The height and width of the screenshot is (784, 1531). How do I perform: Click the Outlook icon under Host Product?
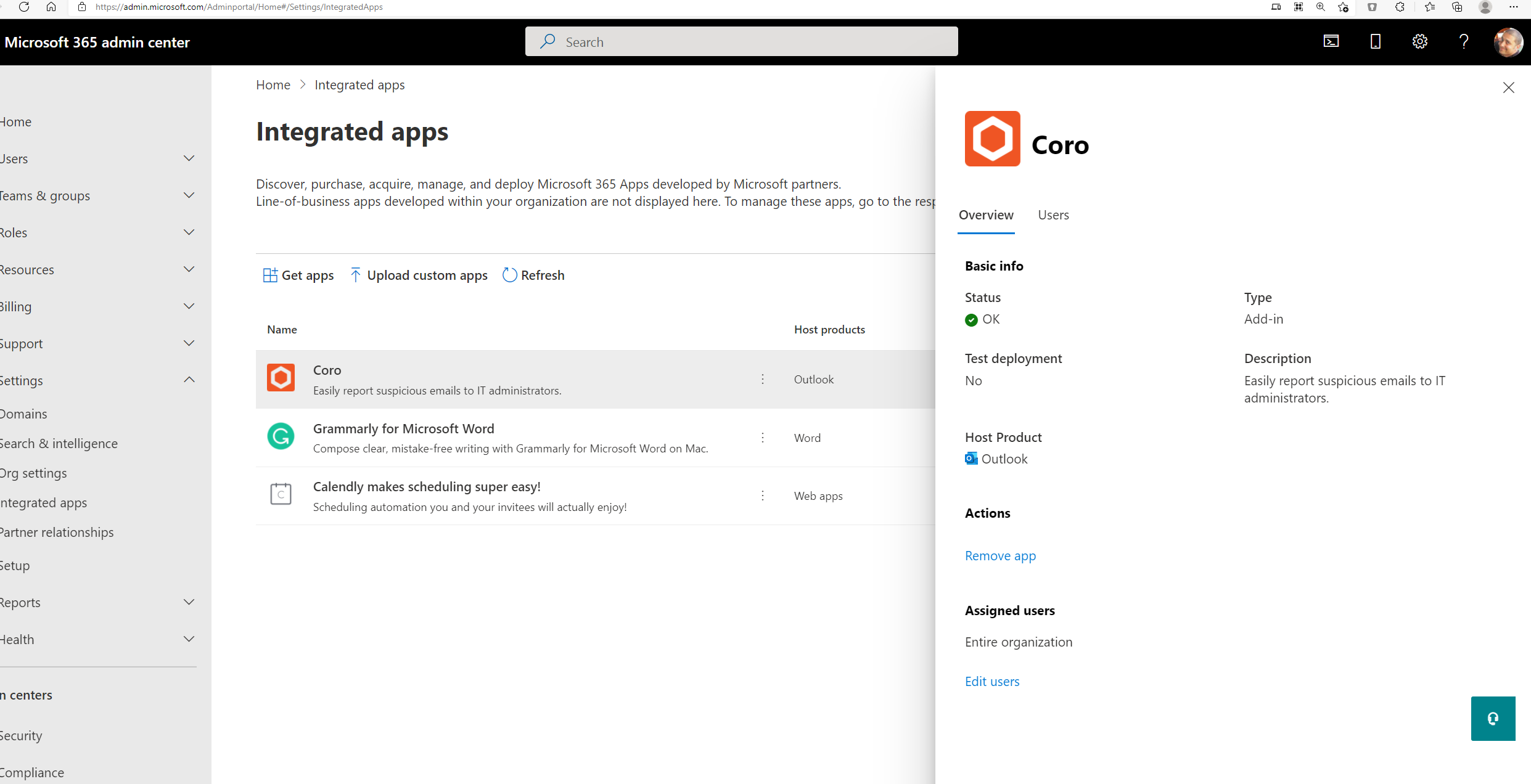(x=971, y=459)
